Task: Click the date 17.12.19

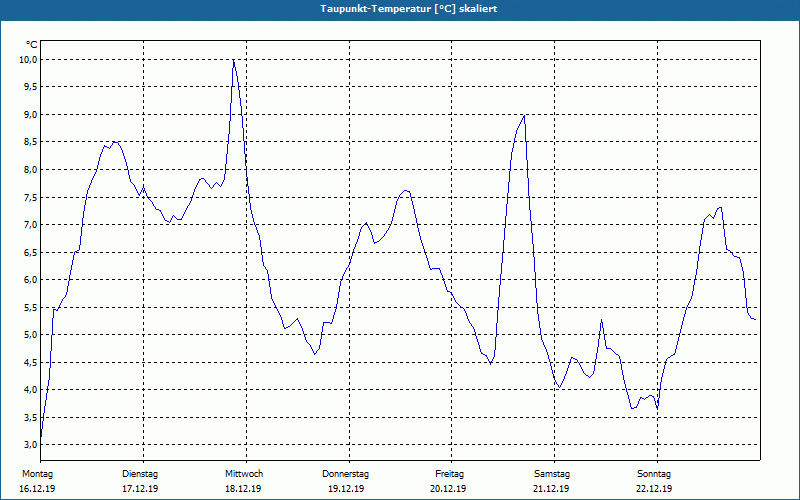Action: pyautogui.click(x=140, y=489)
